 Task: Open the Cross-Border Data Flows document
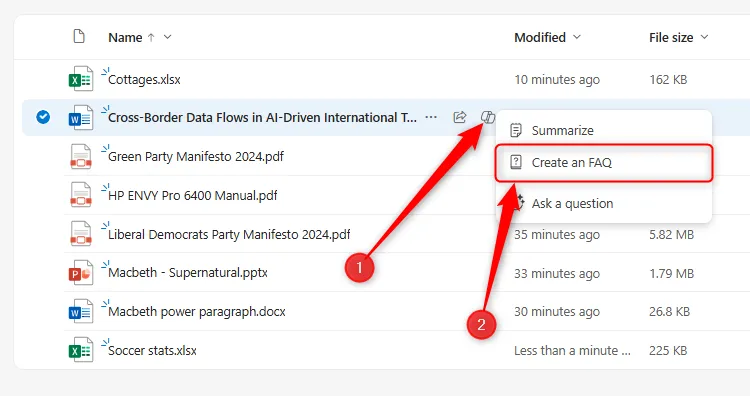(262, 118)
